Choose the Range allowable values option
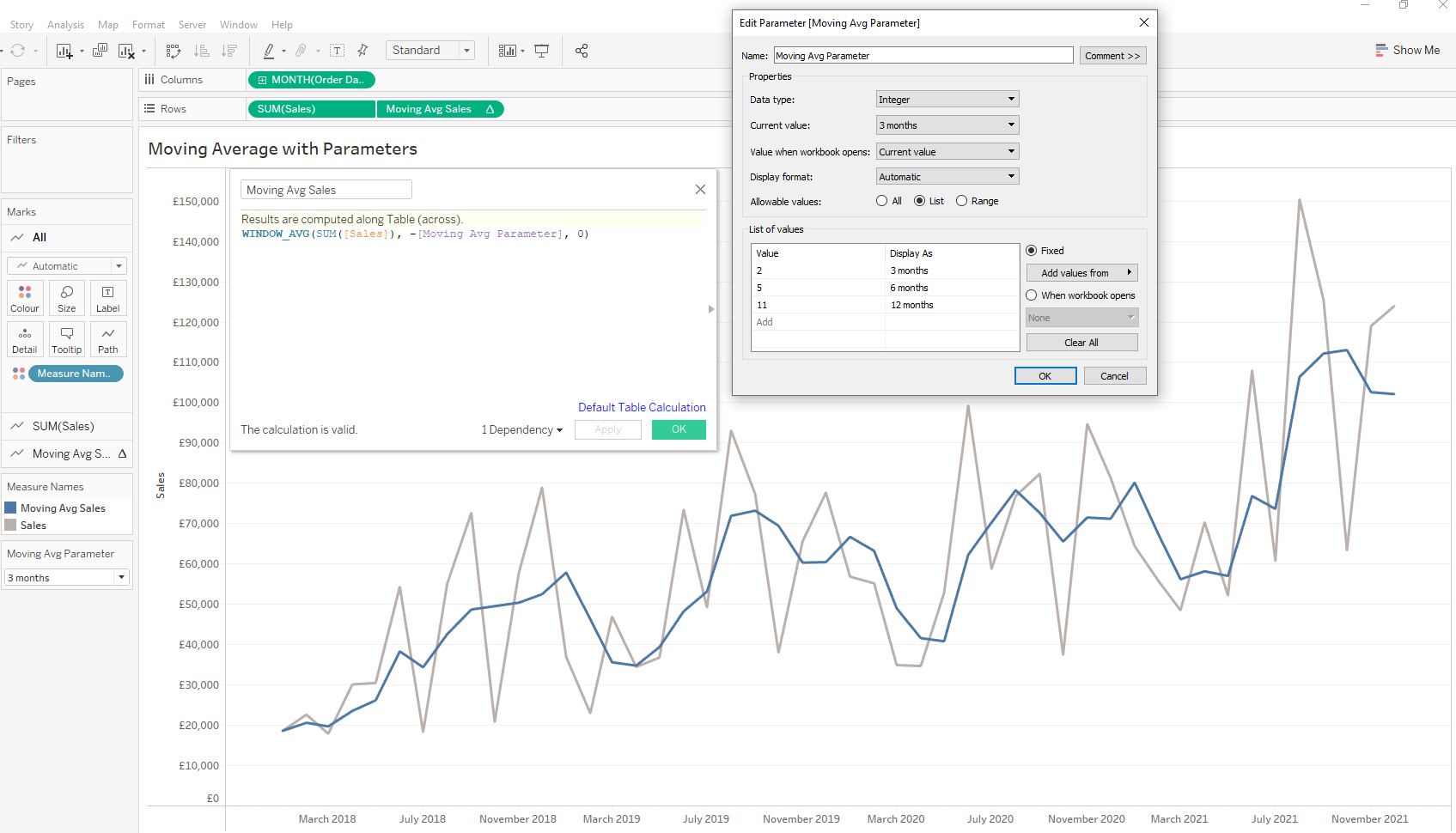The image size is (1456, 833). click(963, 200)
